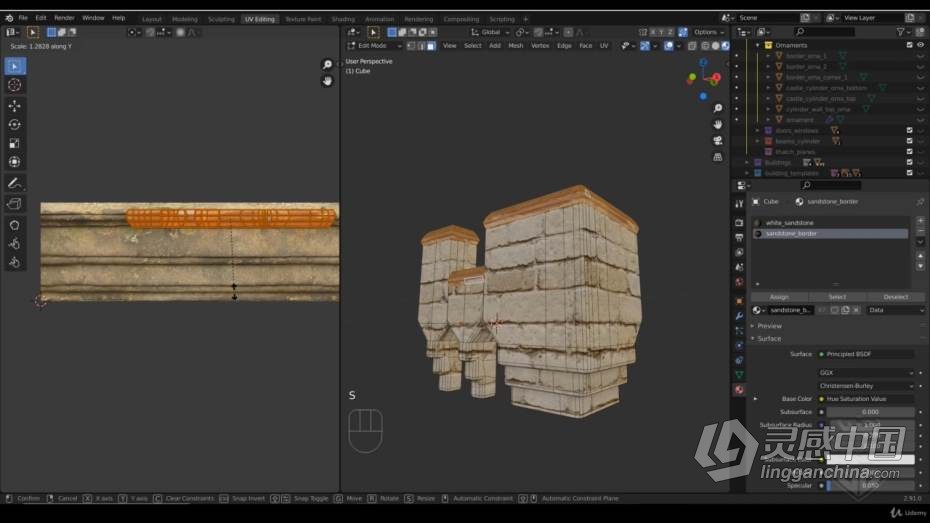Toggle checkbox for beams_cylinder collection
Screen dimensions: 930x523
tap(909, 141)
